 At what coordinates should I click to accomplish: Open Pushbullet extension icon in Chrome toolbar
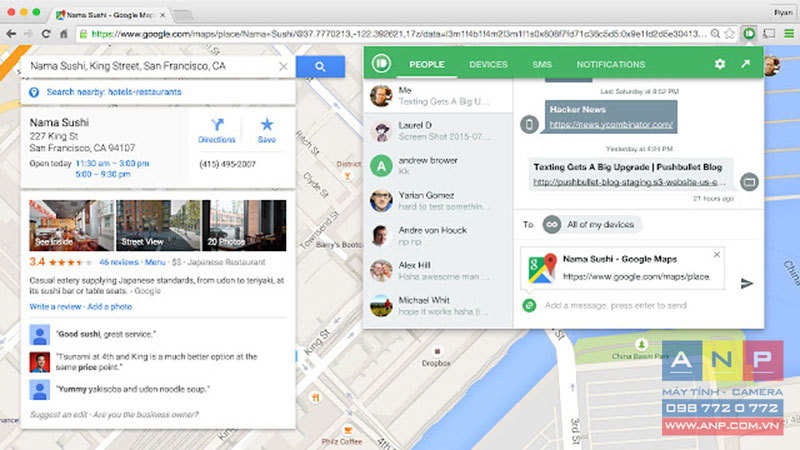pos(749,34)
